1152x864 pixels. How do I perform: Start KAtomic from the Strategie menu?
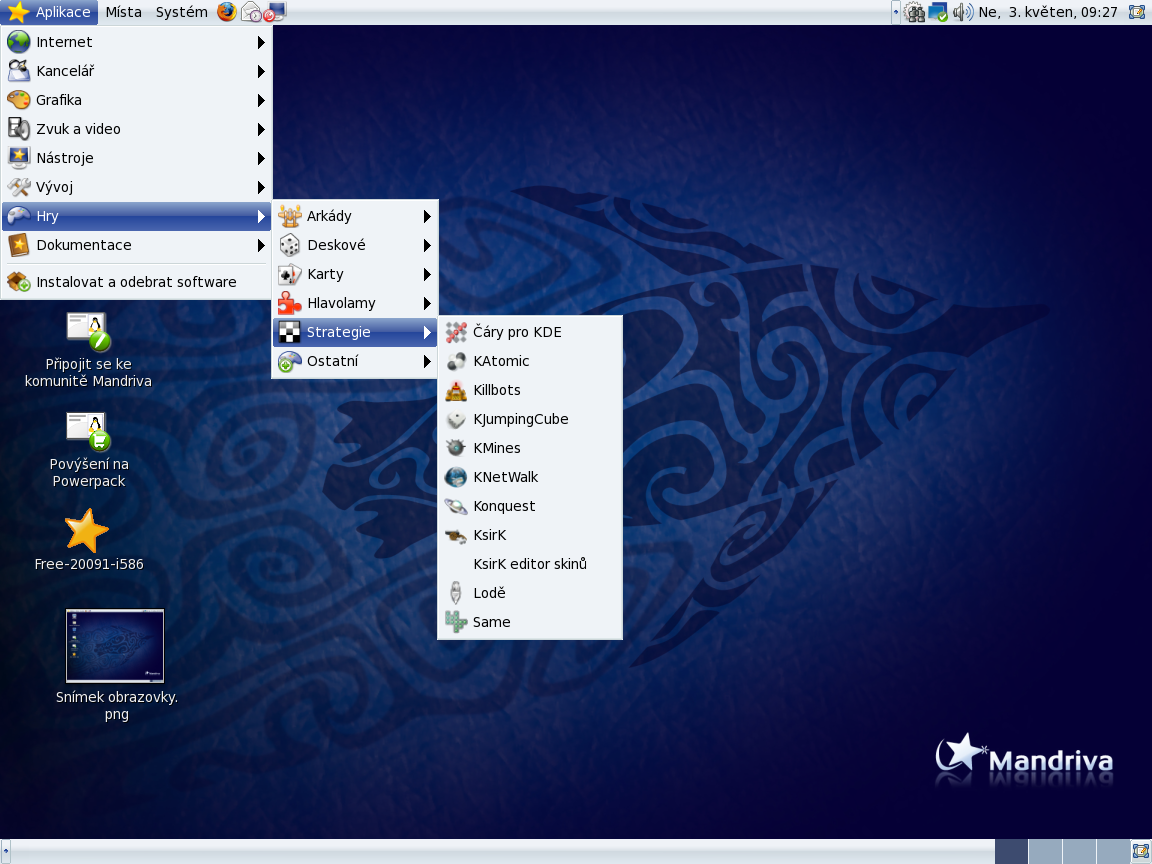pos(530,361)
